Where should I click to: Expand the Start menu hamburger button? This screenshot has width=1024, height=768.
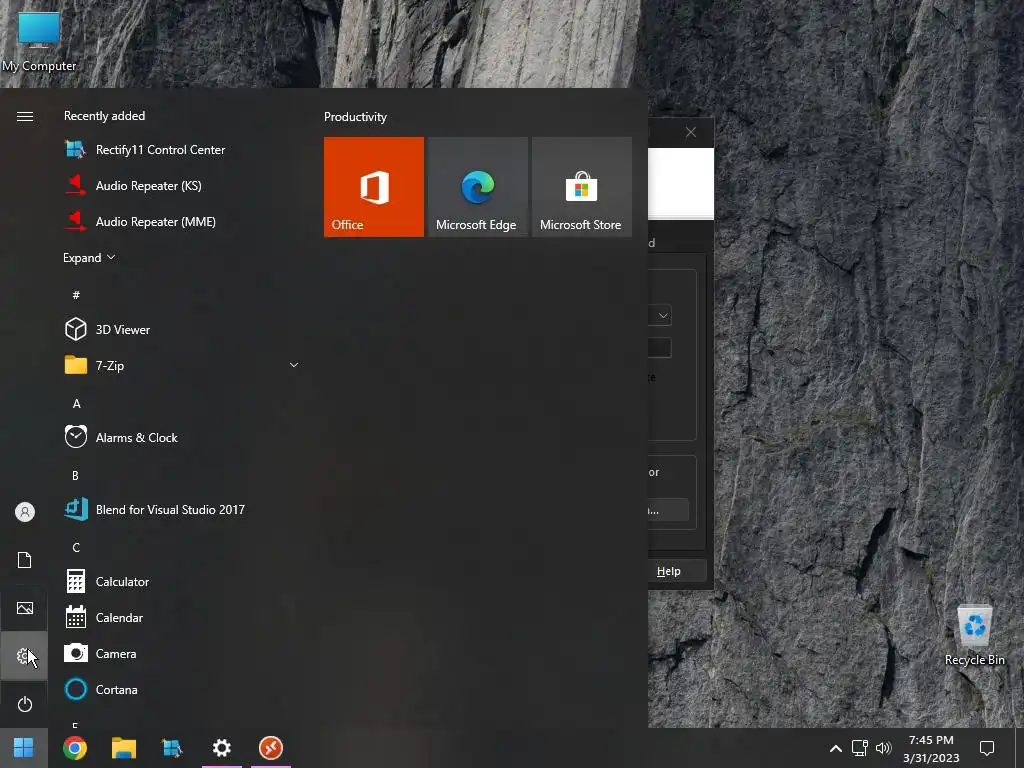pyautogui.click(x=25, y=116)
